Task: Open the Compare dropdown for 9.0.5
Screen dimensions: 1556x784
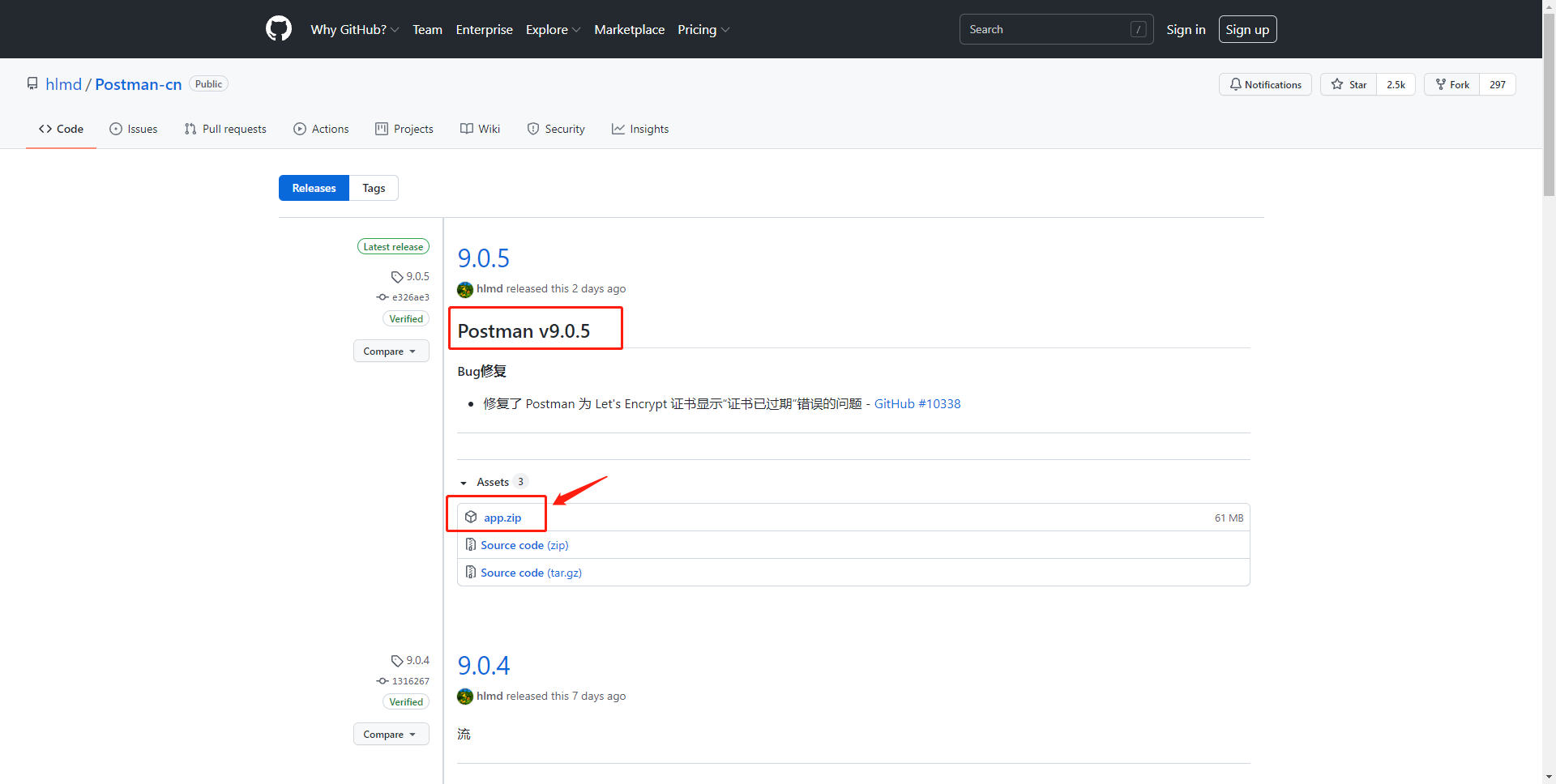Action: (391, 351)
